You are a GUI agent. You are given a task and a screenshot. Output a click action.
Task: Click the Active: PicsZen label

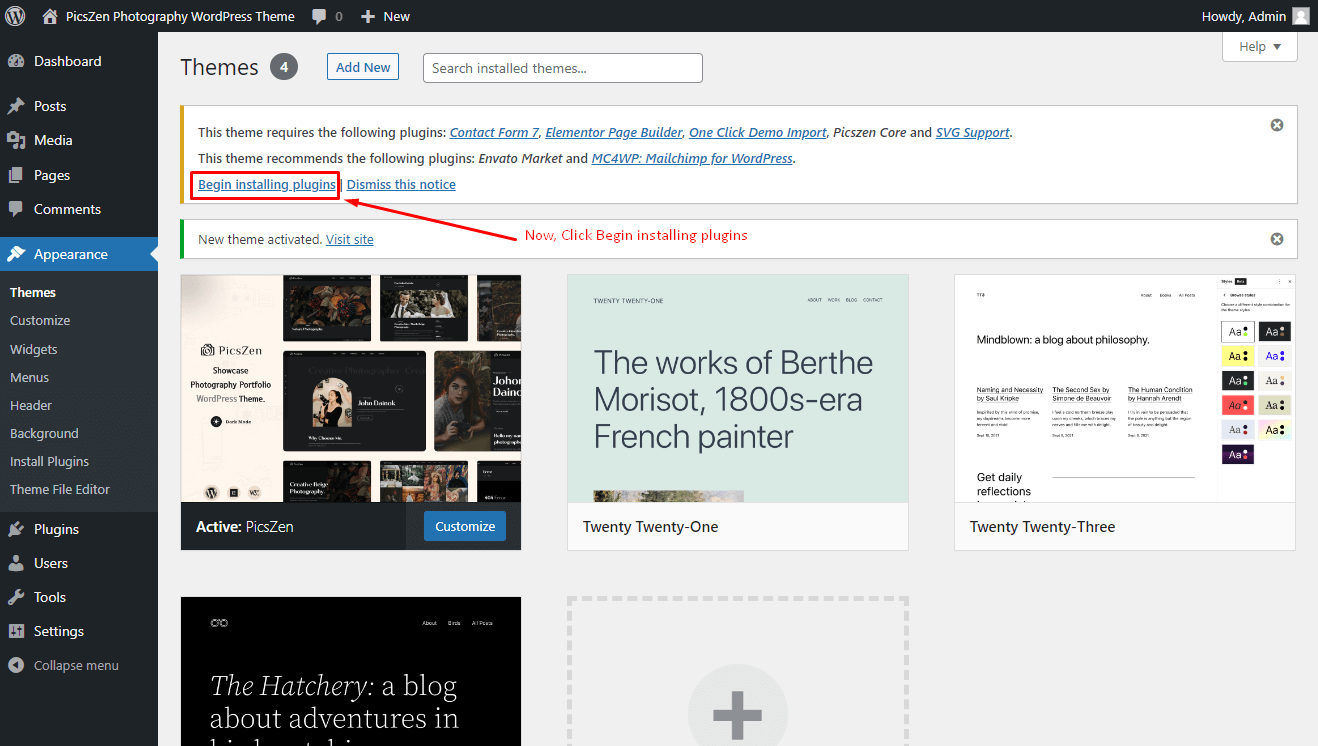(x=245, y=527)
